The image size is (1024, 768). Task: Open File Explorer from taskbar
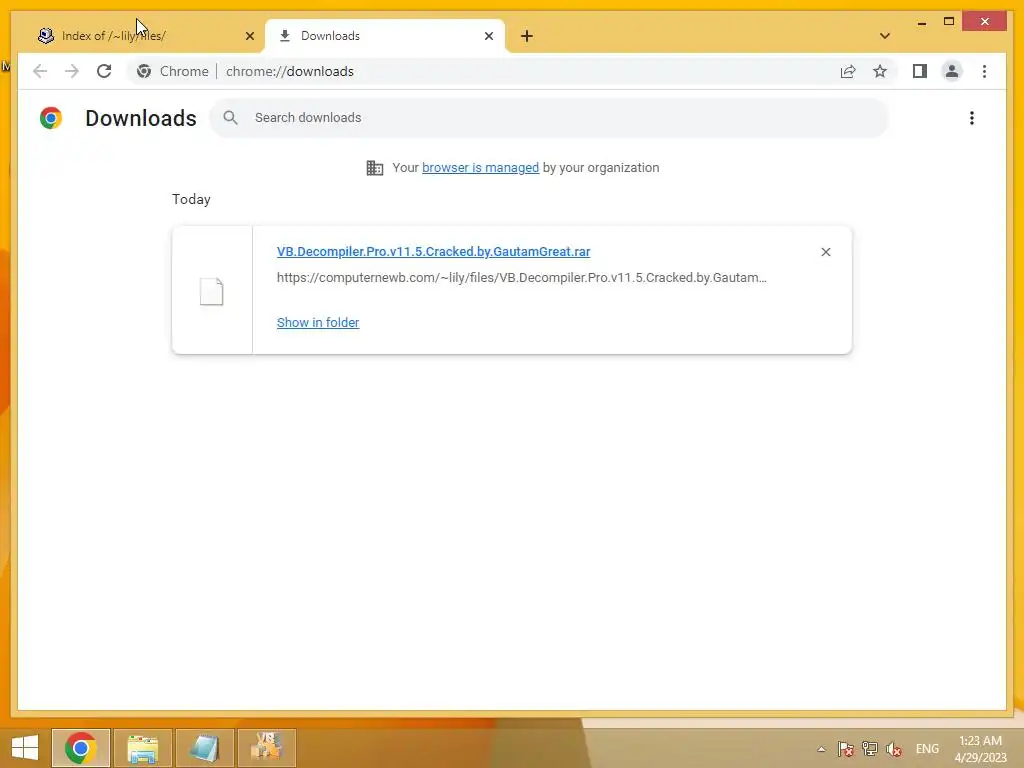pos(142,748)
